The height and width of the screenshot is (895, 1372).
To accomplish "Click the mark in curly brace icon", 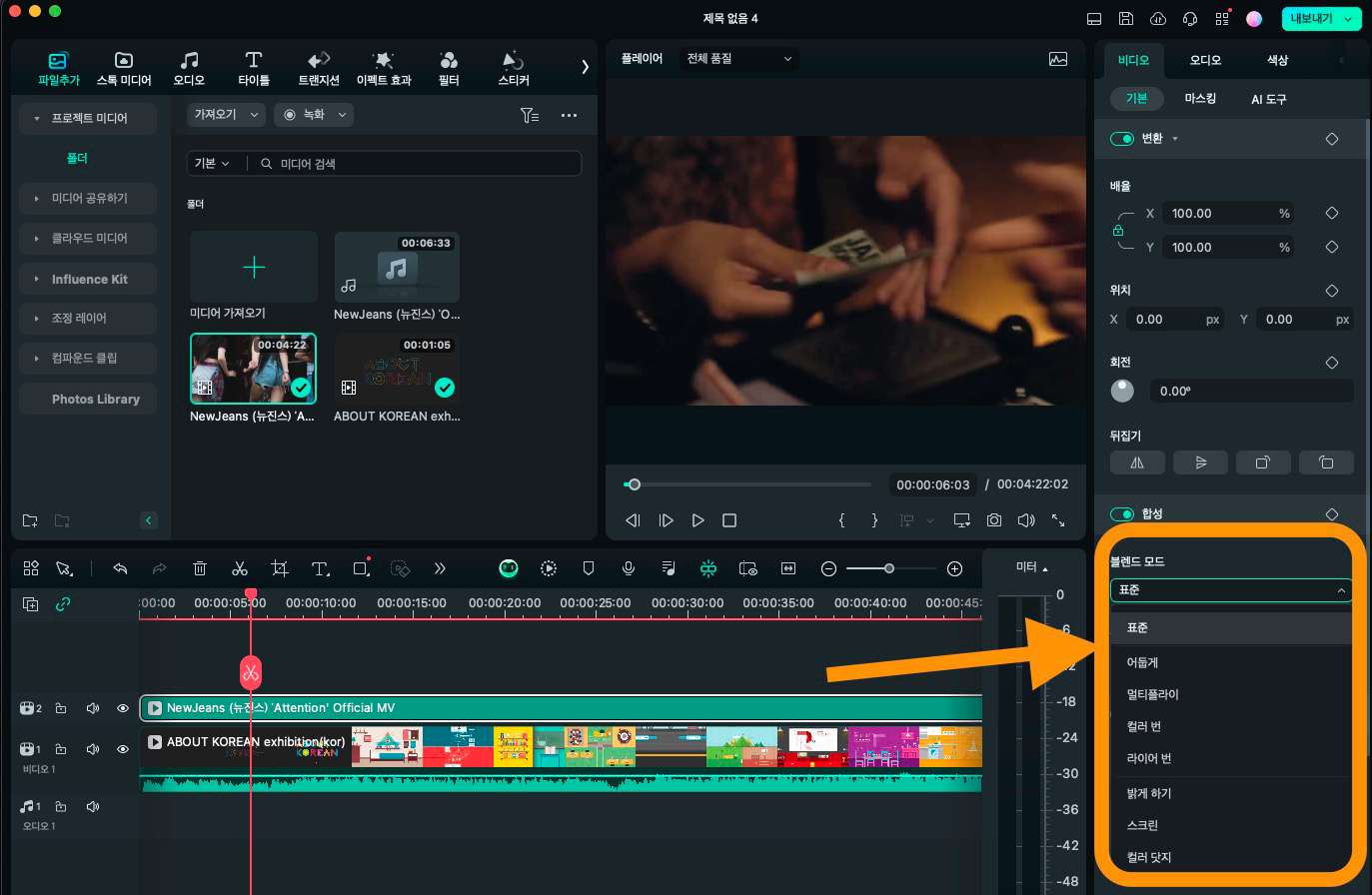I will (x=842, y=520).
